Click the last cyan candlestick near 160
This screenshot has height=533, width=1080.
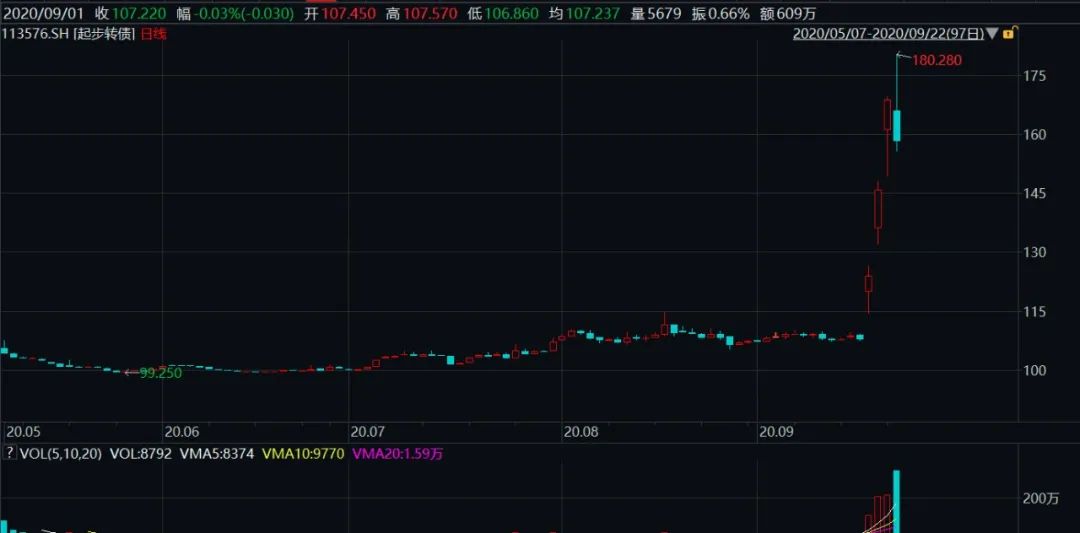click(x=897, y=126)
